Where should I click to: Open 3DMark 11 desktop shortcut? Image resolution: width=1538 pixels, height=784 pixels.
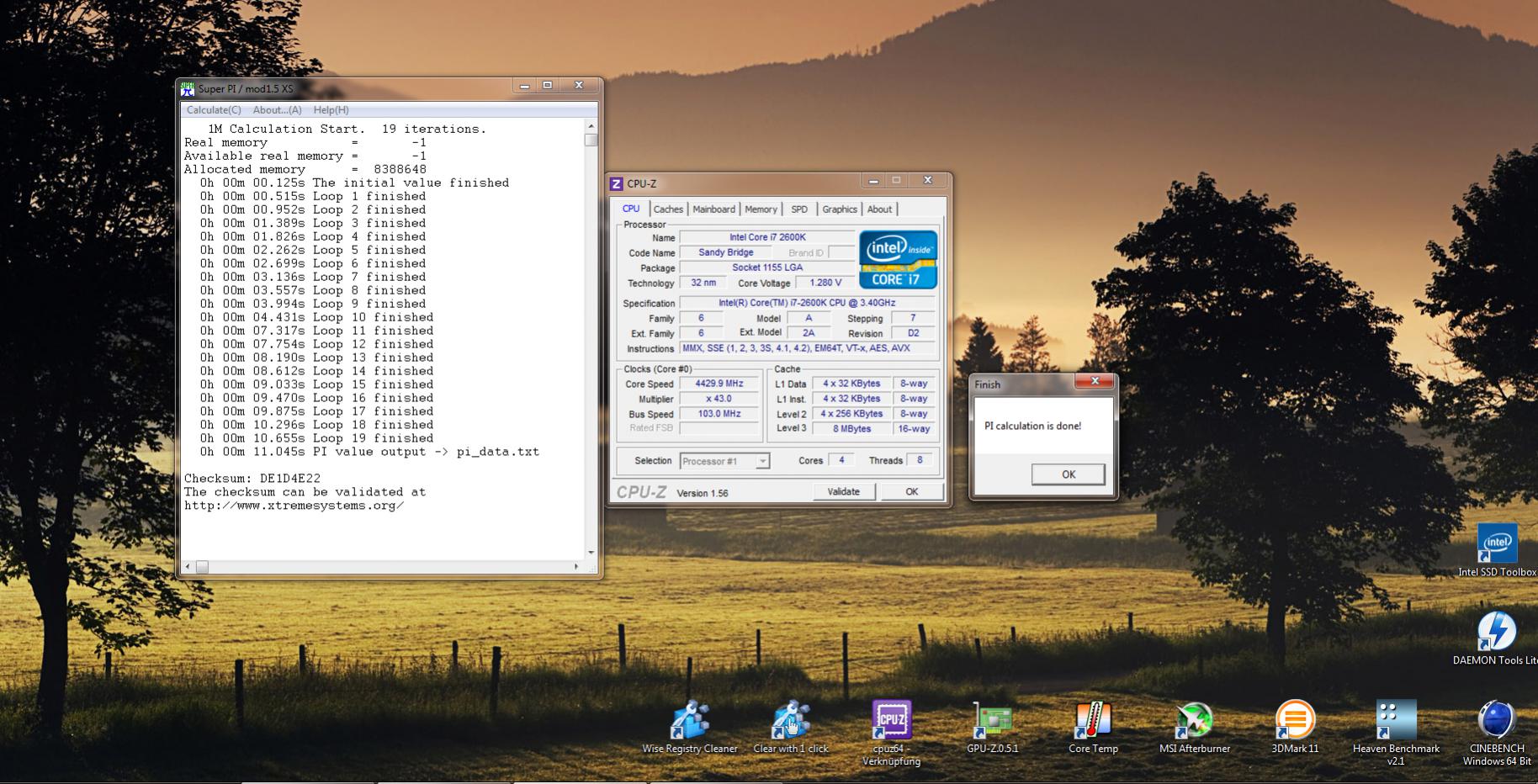[1295, 728]
